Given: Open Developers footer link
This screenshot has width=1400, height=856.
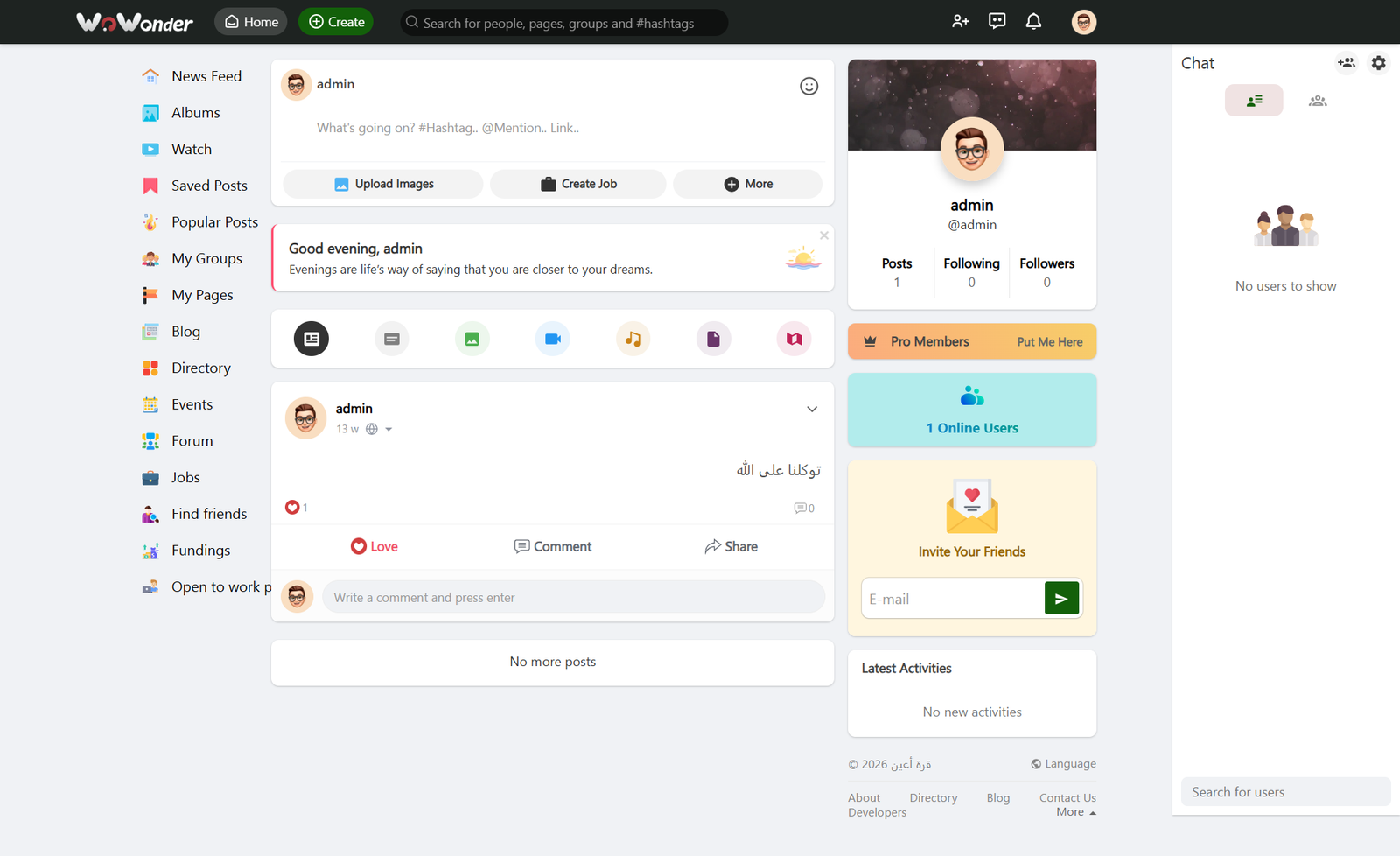Looking at the screenshot, I should click(x=877, y=812).
